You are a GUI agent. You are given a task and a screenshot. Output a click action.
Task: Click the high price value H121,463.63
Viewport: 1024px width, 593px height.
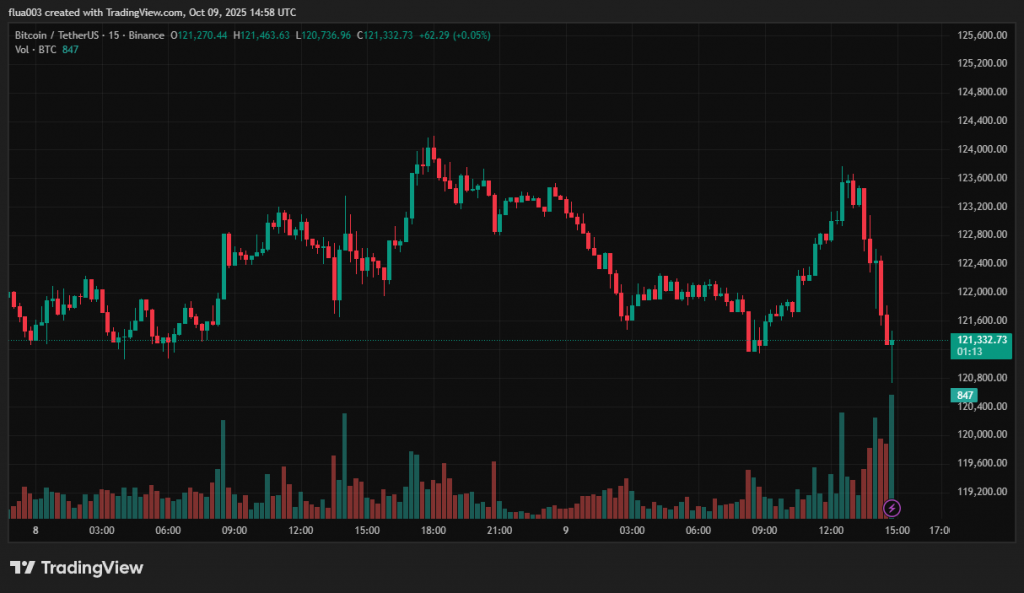point(264,35)
